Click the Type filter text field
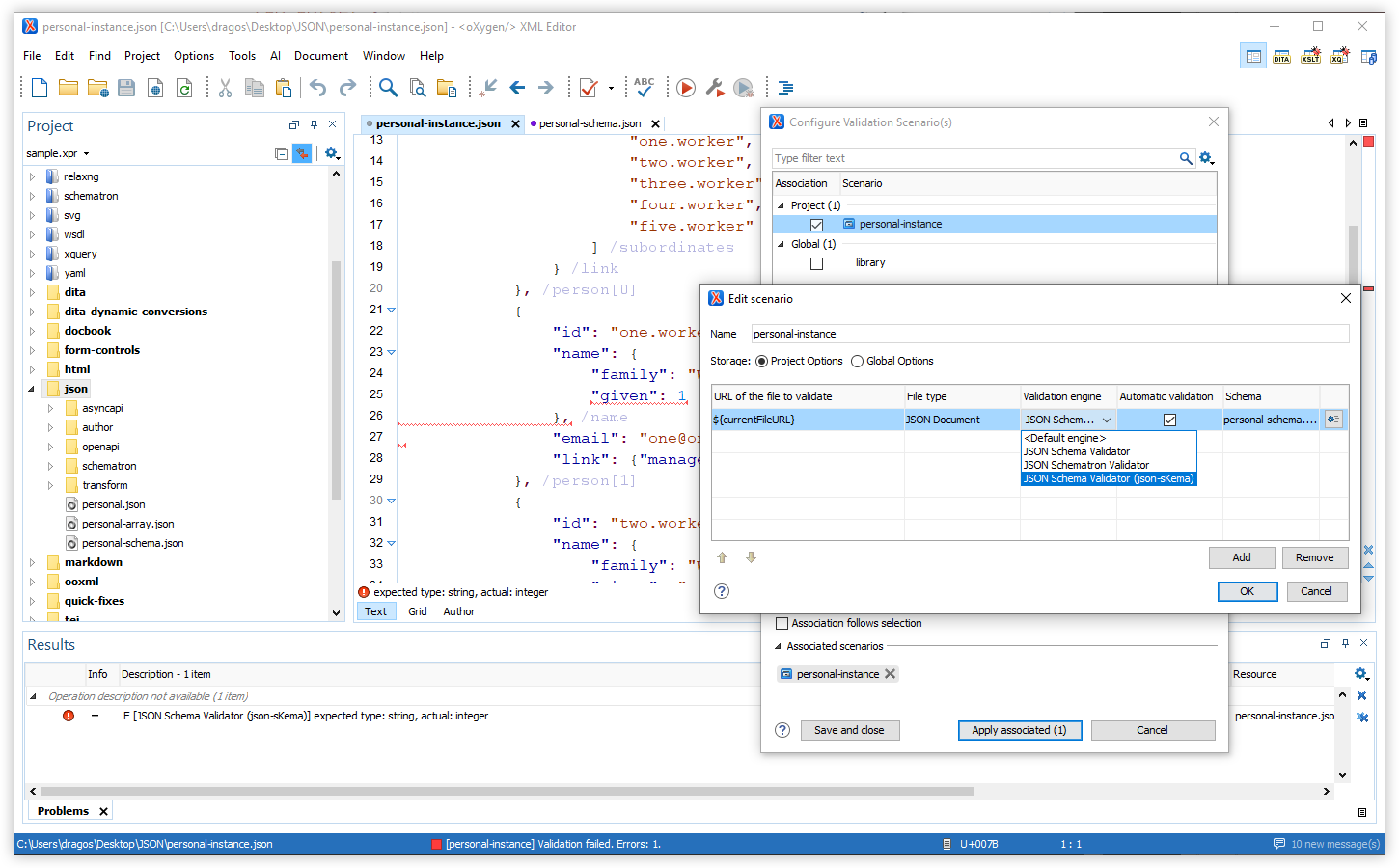 [974, 158]
